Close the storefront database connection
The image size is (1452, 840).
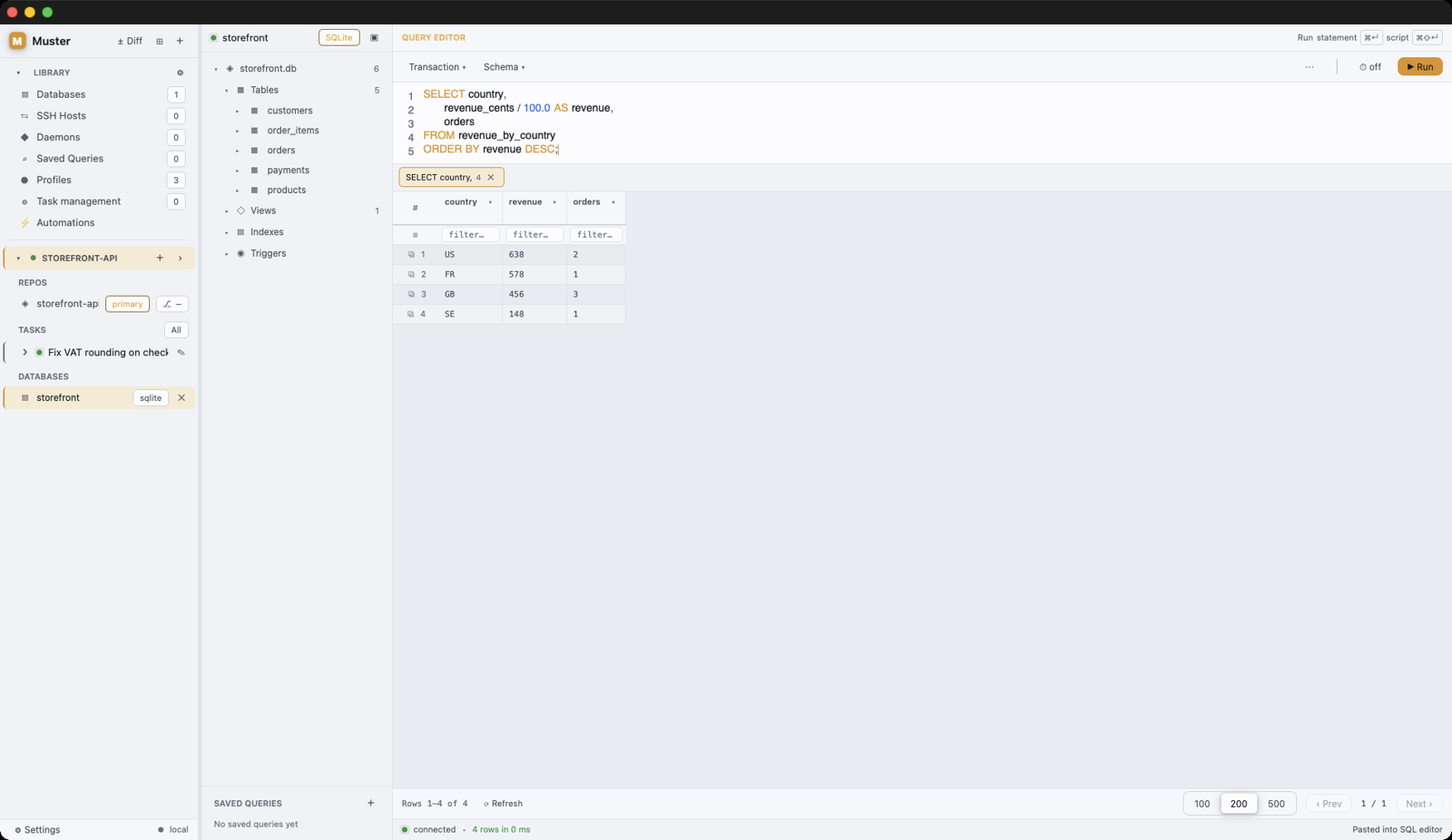pos(181,397)
